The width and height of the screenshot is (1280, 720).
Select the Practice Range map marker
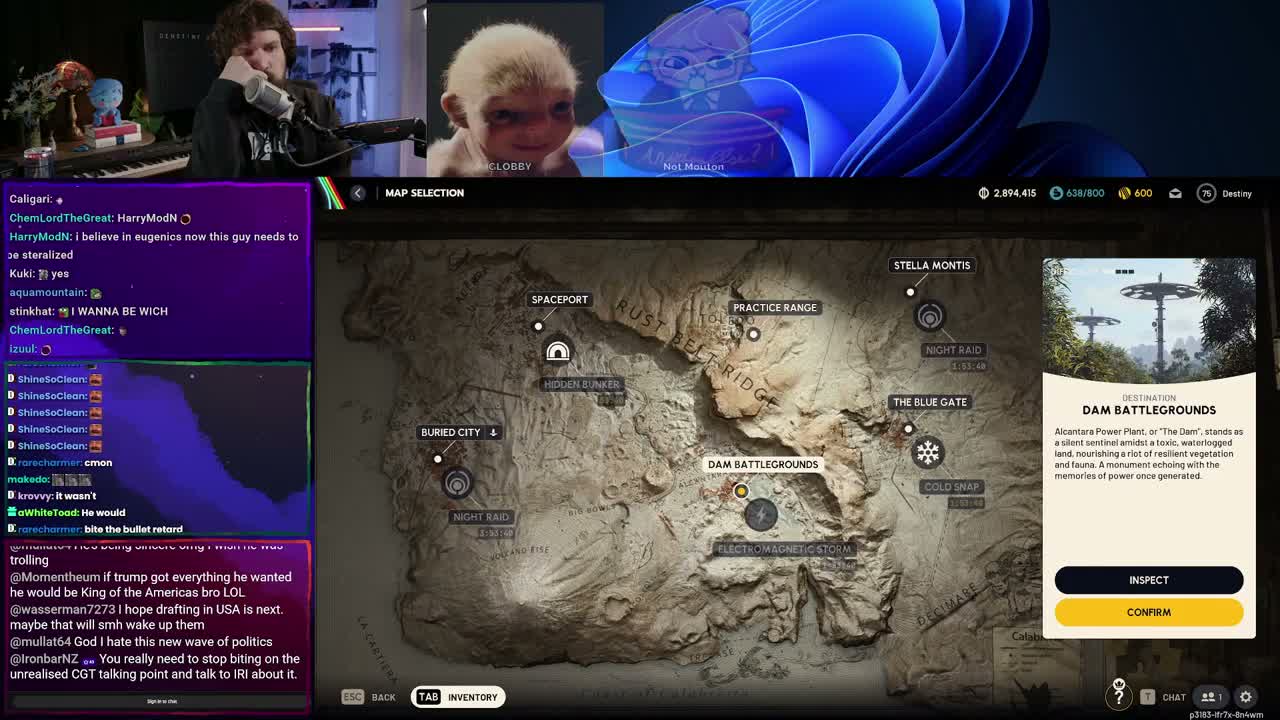pos(754,334)
